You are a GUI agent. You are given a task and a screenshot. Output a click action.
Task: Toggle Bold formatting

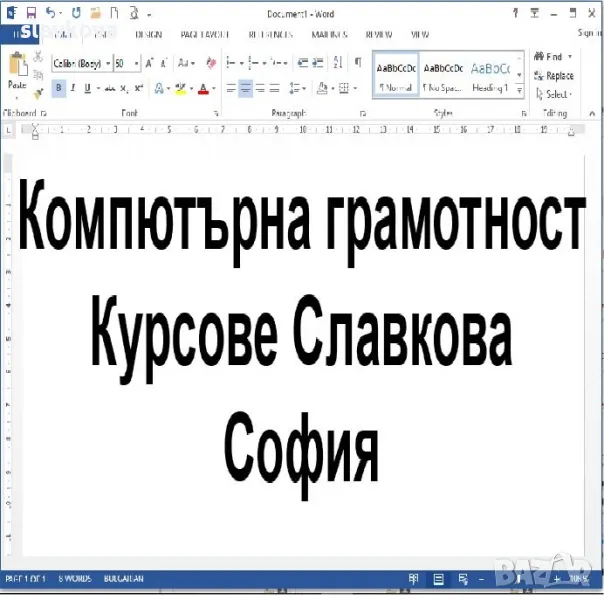(x=59, y=88)
